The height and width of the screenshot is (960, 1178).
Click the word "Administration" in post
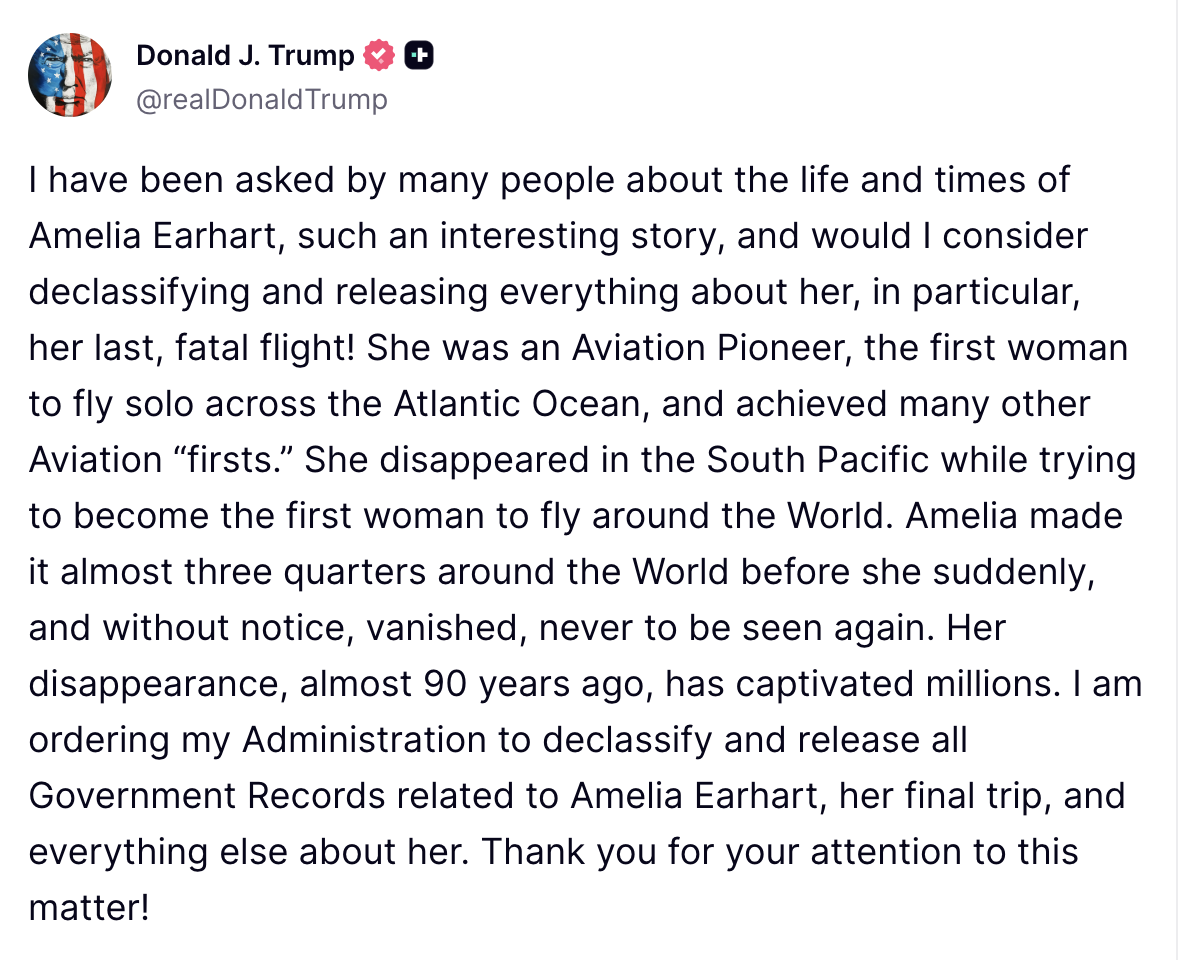click(x=364, y=740)
